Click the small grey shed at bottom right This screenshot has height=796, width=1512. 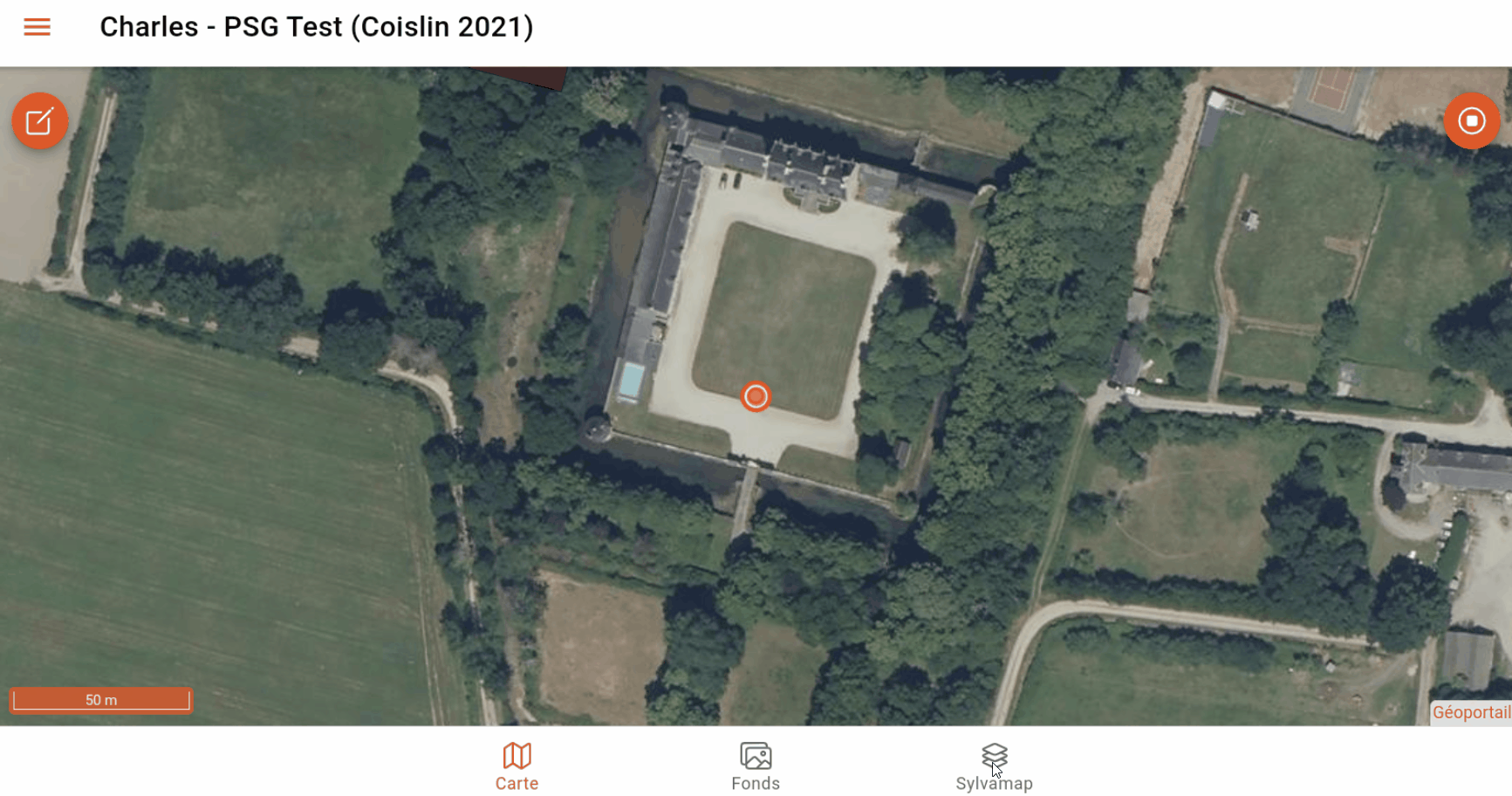(x=1468, y=660)
